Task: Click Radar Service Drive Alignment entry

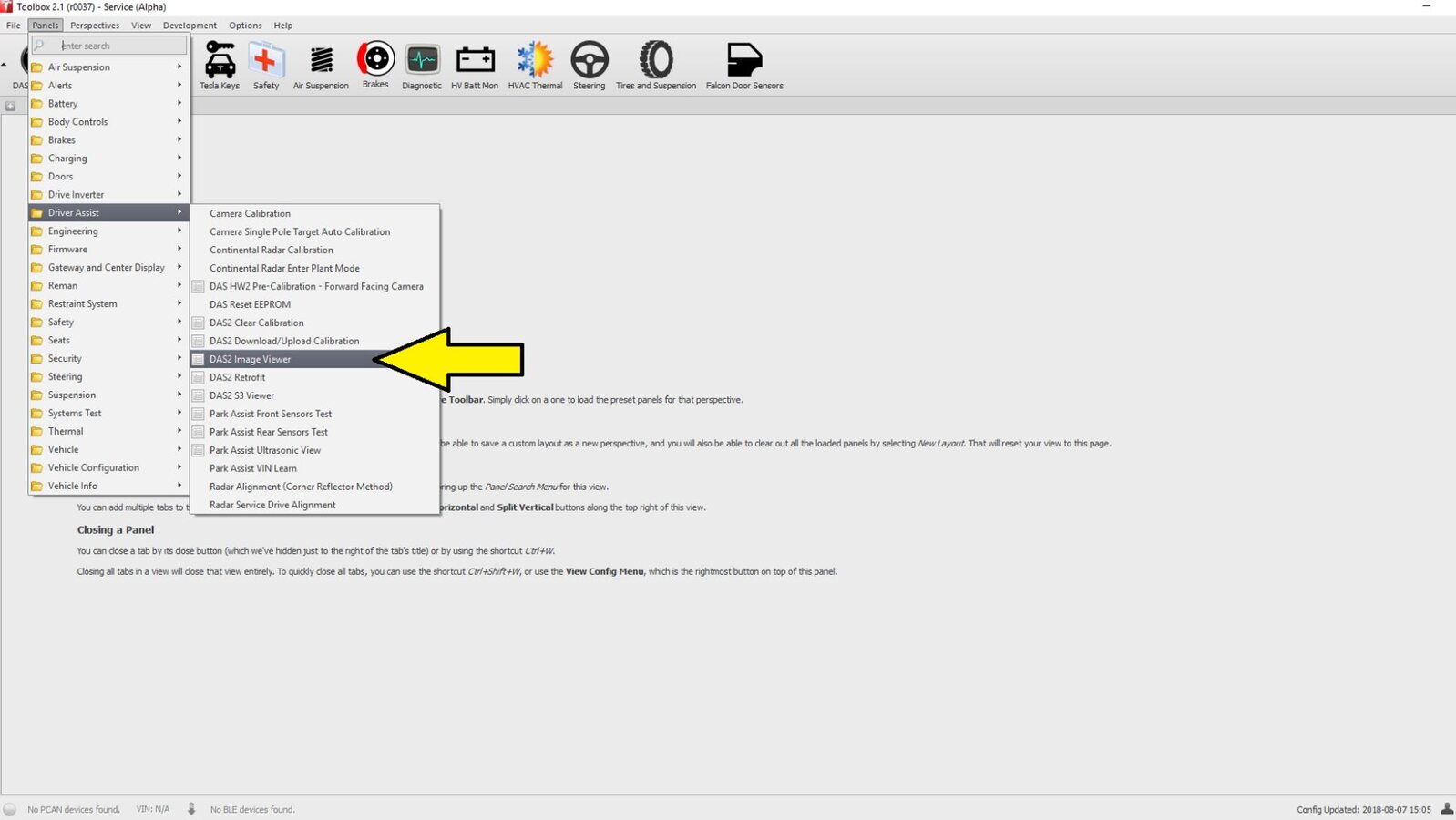Action: 272,505
